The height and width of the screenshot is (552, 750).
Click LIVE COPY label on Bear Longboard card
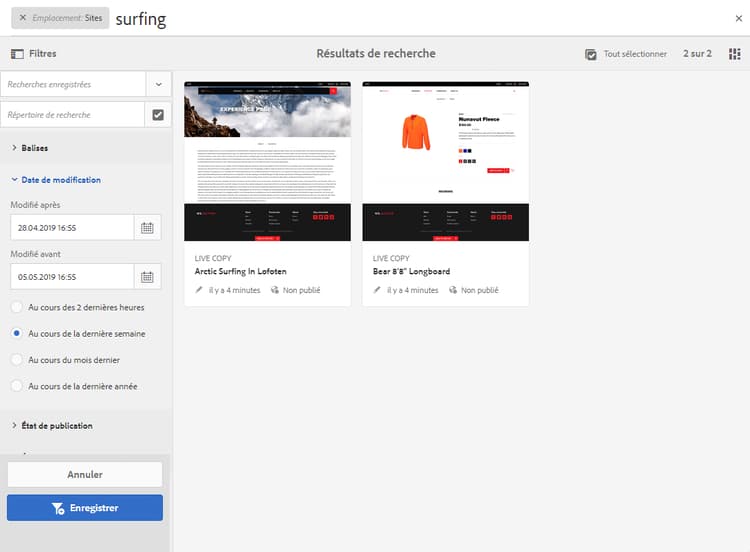point(391,258)
